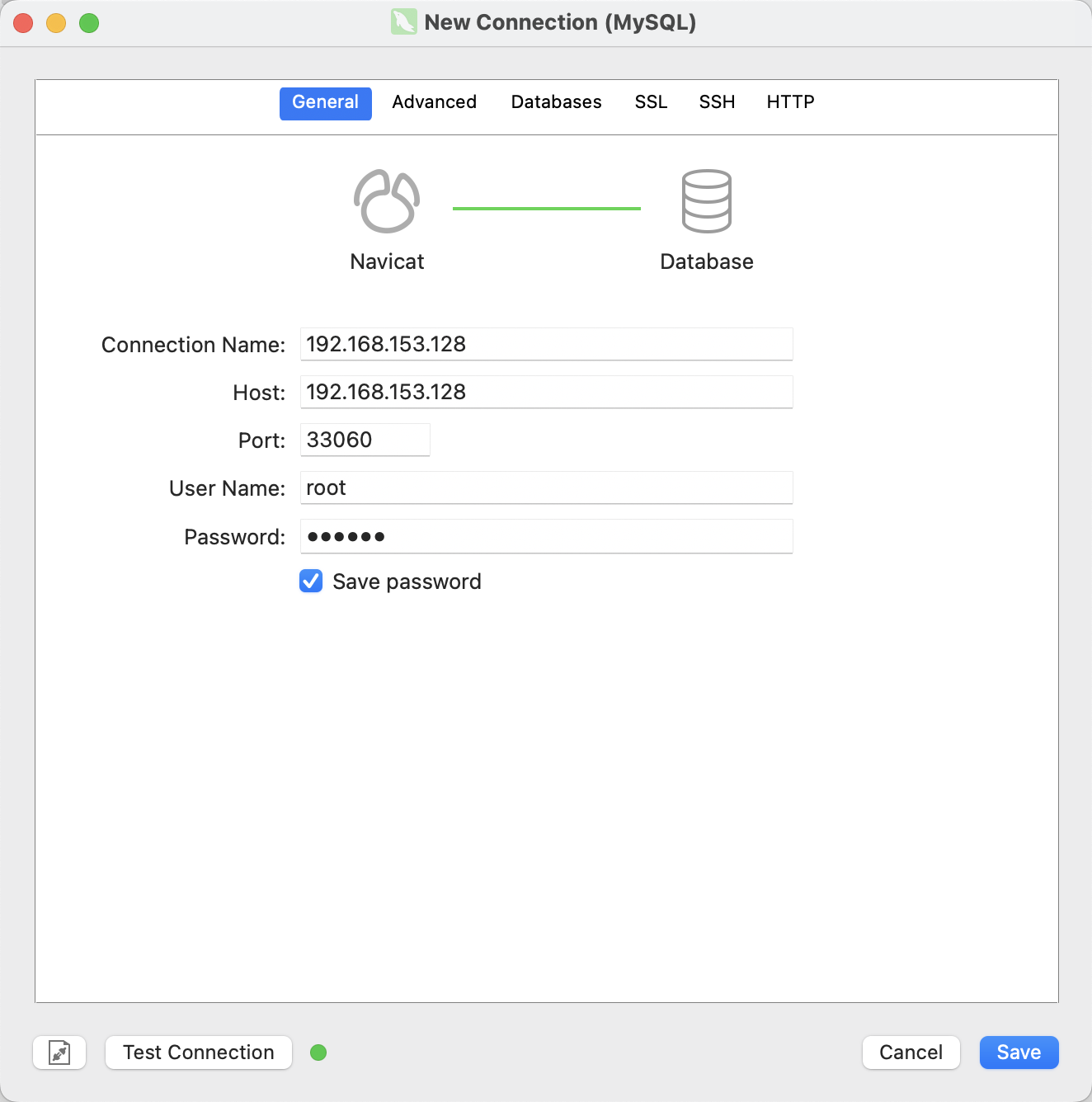The height and width of the screenshot is (1102, 1092).
Task: Click the Navicat logo icon
Action: (387, 201)
